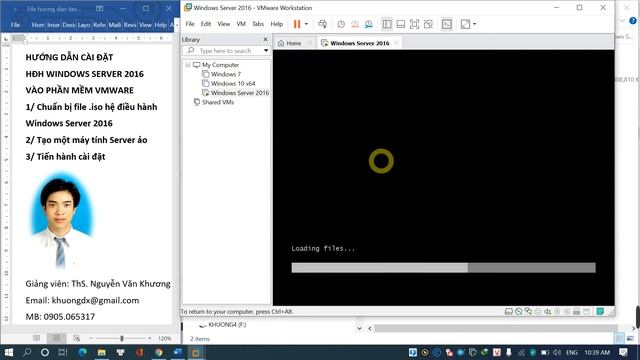Click the 120% zoom level in Word
This screenshot has height=360, width=640.
(x=164, y=338)
